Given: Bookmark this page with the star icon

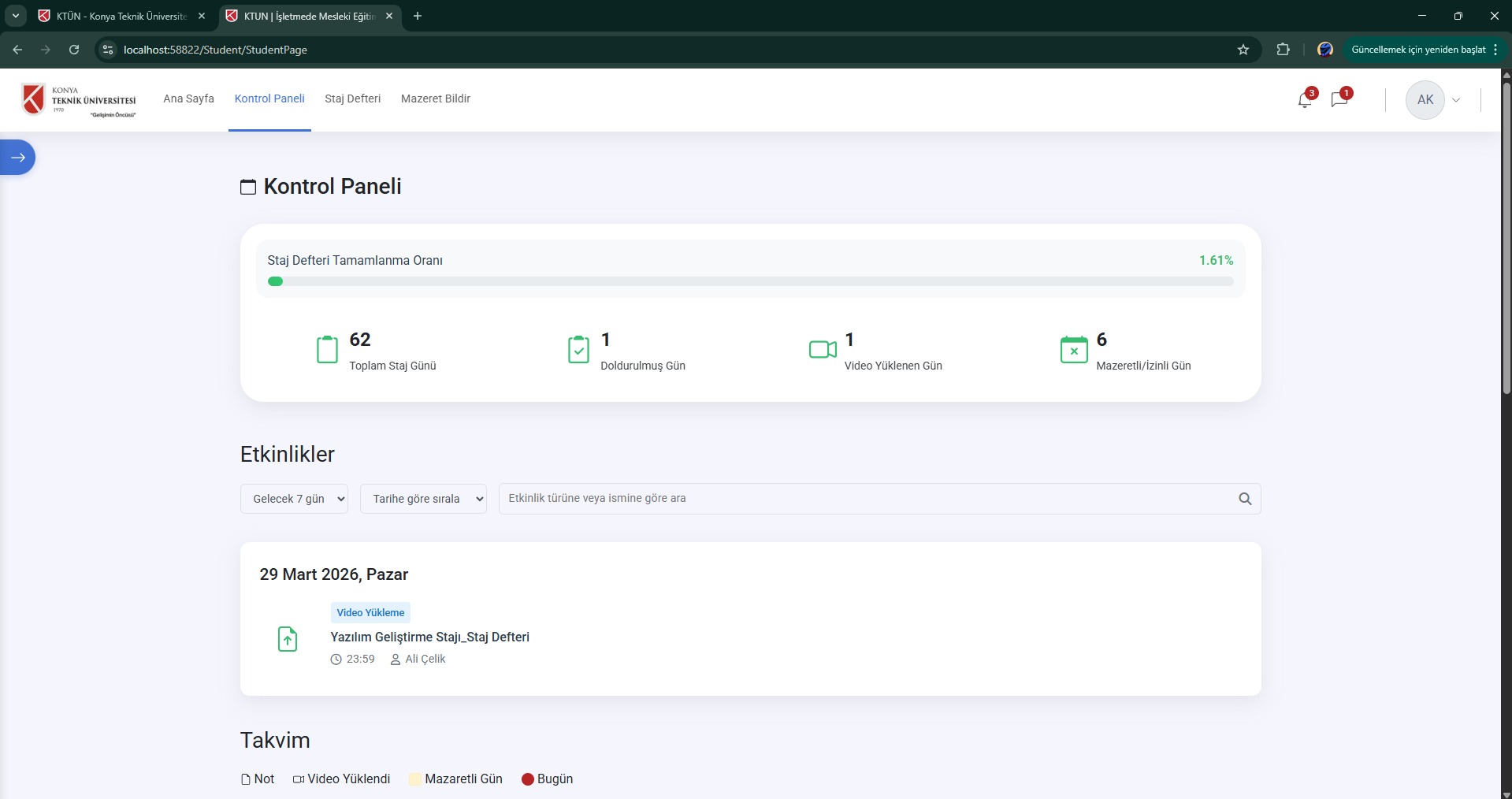Looking at the screenshot, I should pyautogui.click(x=1243, y=50).
